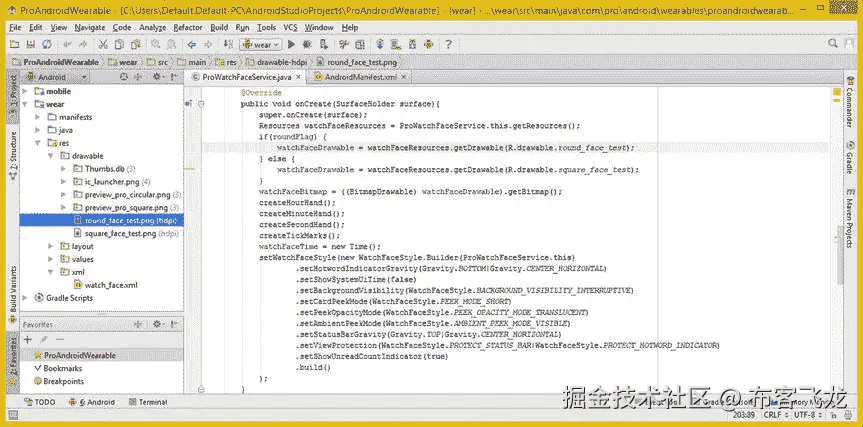Click the CRLF line separator in the status bar
863x427 pixels.
coord(773,415)
